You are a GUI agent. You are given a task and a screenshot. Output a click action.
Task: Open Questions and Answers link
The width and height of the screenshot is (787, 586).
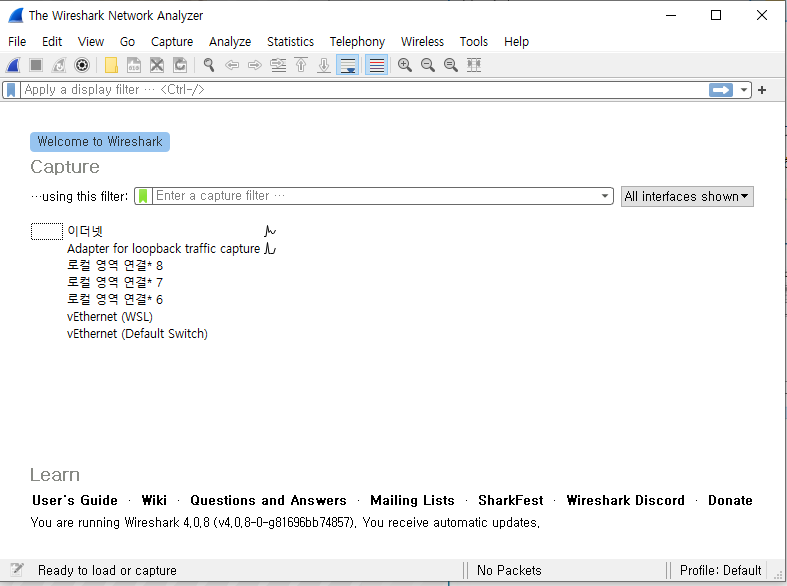(268, 501)
